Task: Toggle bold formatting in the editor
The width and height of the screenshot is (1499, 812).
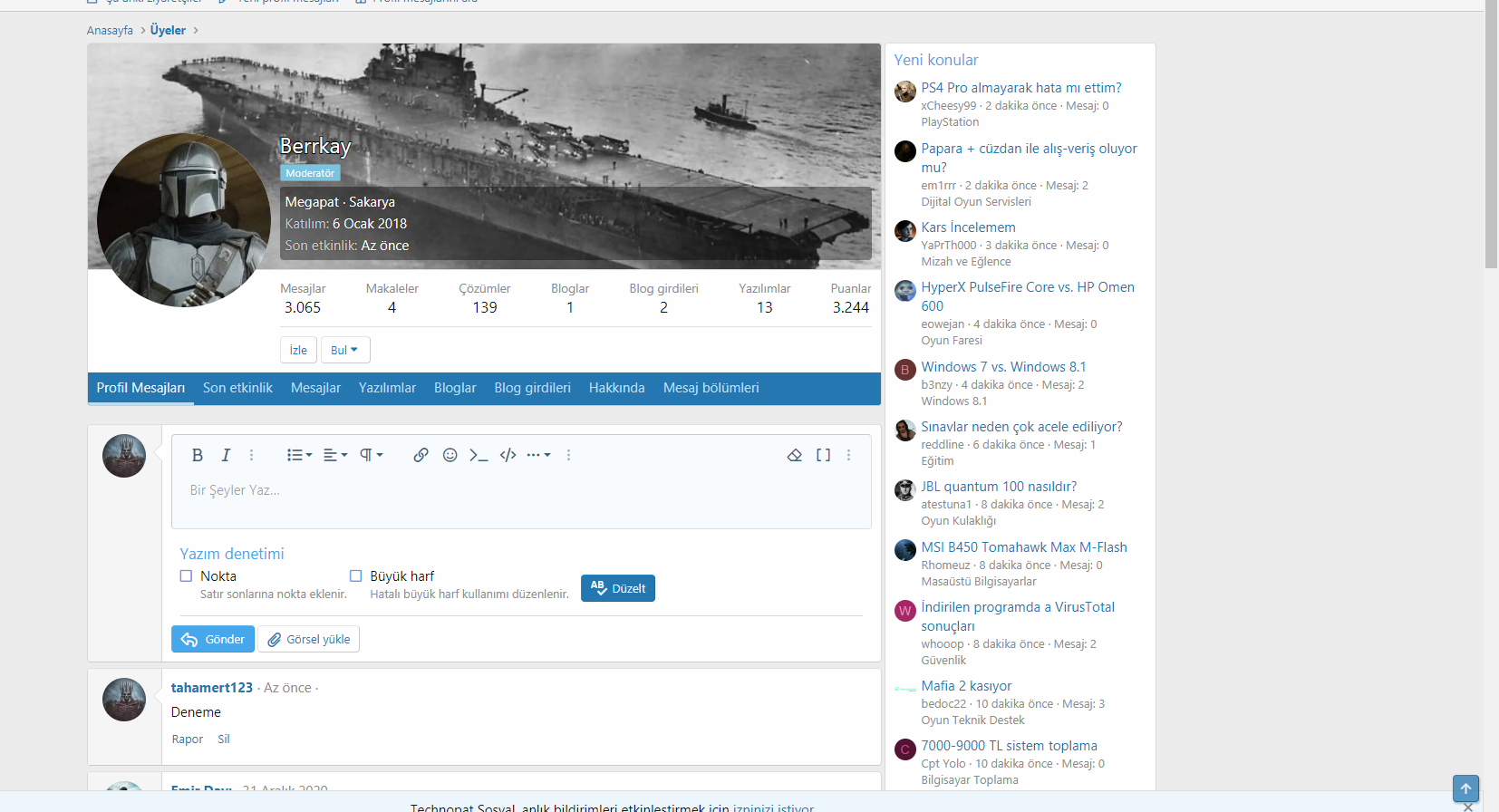Action: (198, 455)
